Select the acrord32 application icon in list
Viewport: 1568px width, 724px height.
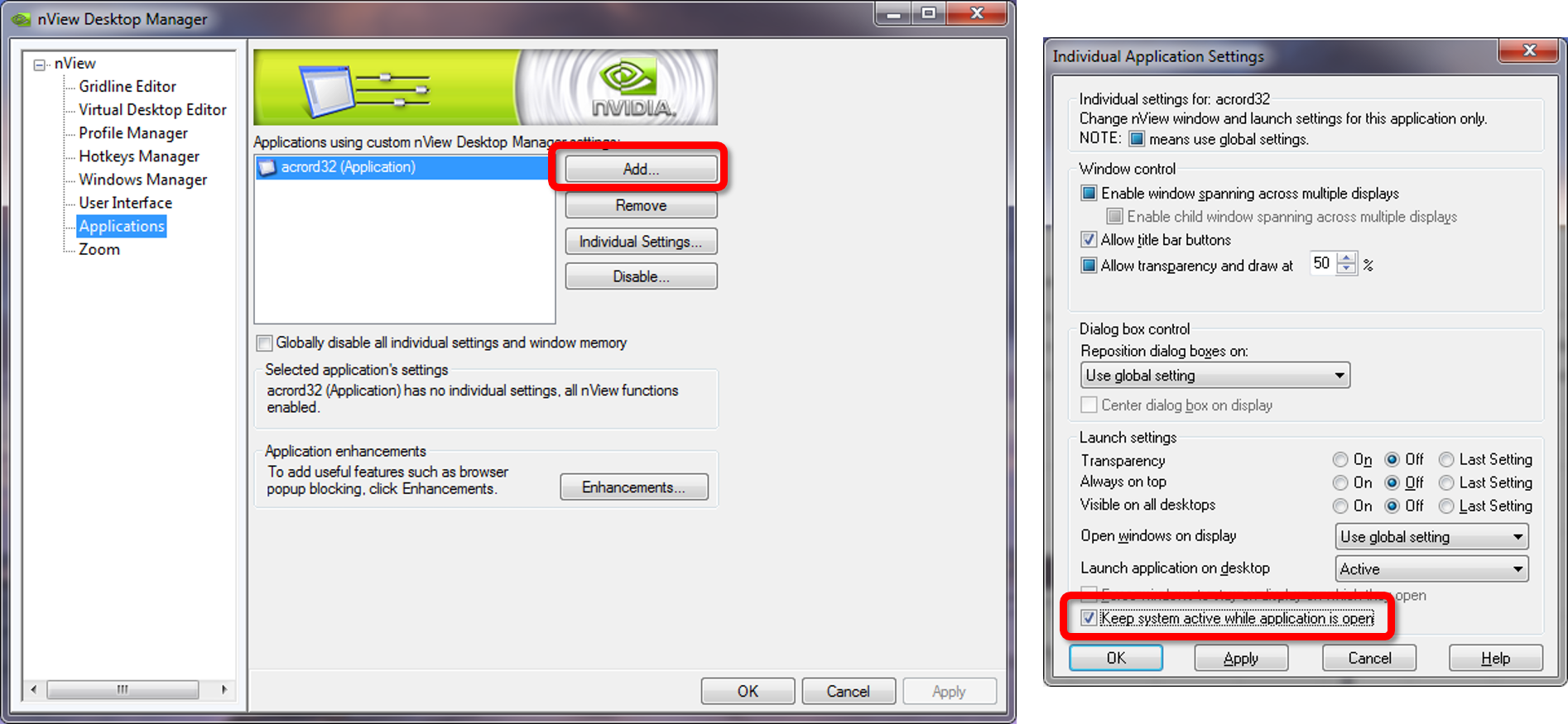coord(267,168)
